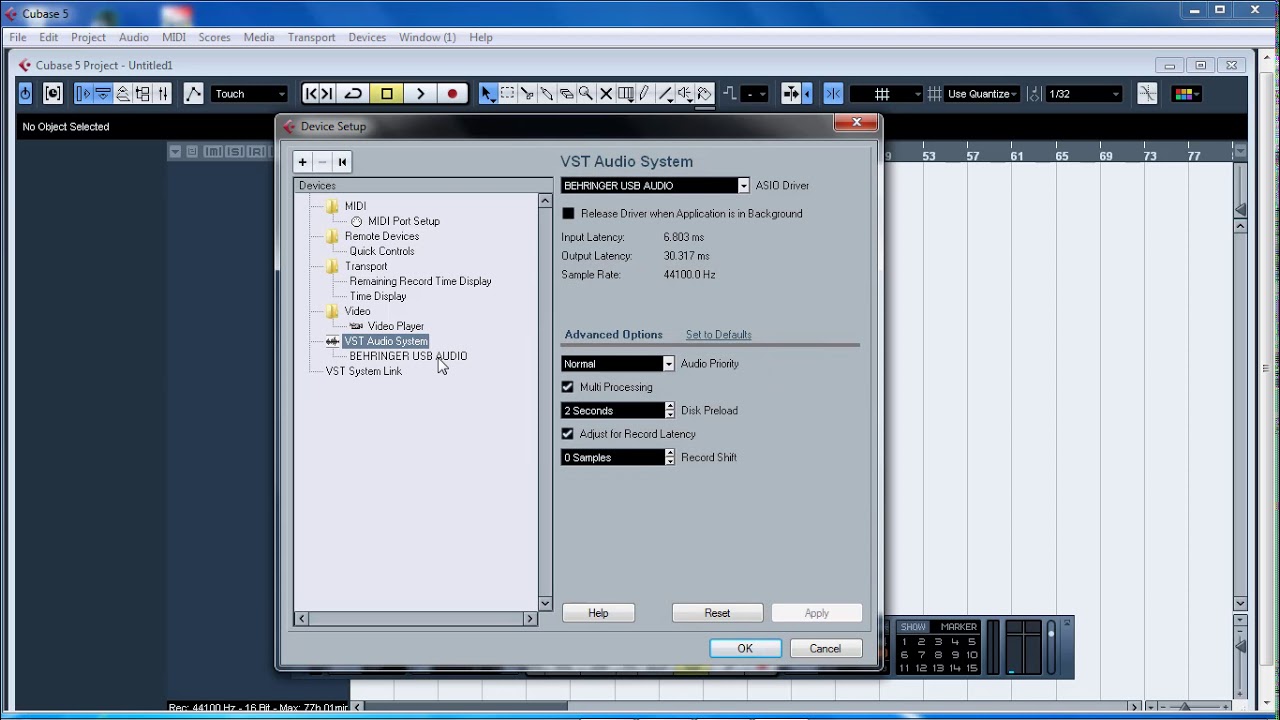This screenshot has width=1280, height=720.
Task: Click the Disk Preload stepper arrows
Action: pyautogui.click(x=670, y=410)
